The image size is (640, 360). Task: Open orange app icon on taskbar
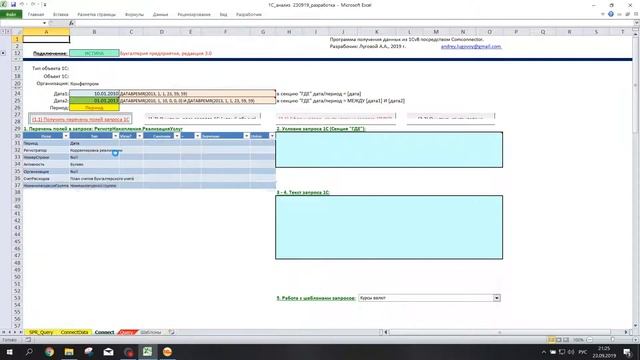[x=167, y=352]
